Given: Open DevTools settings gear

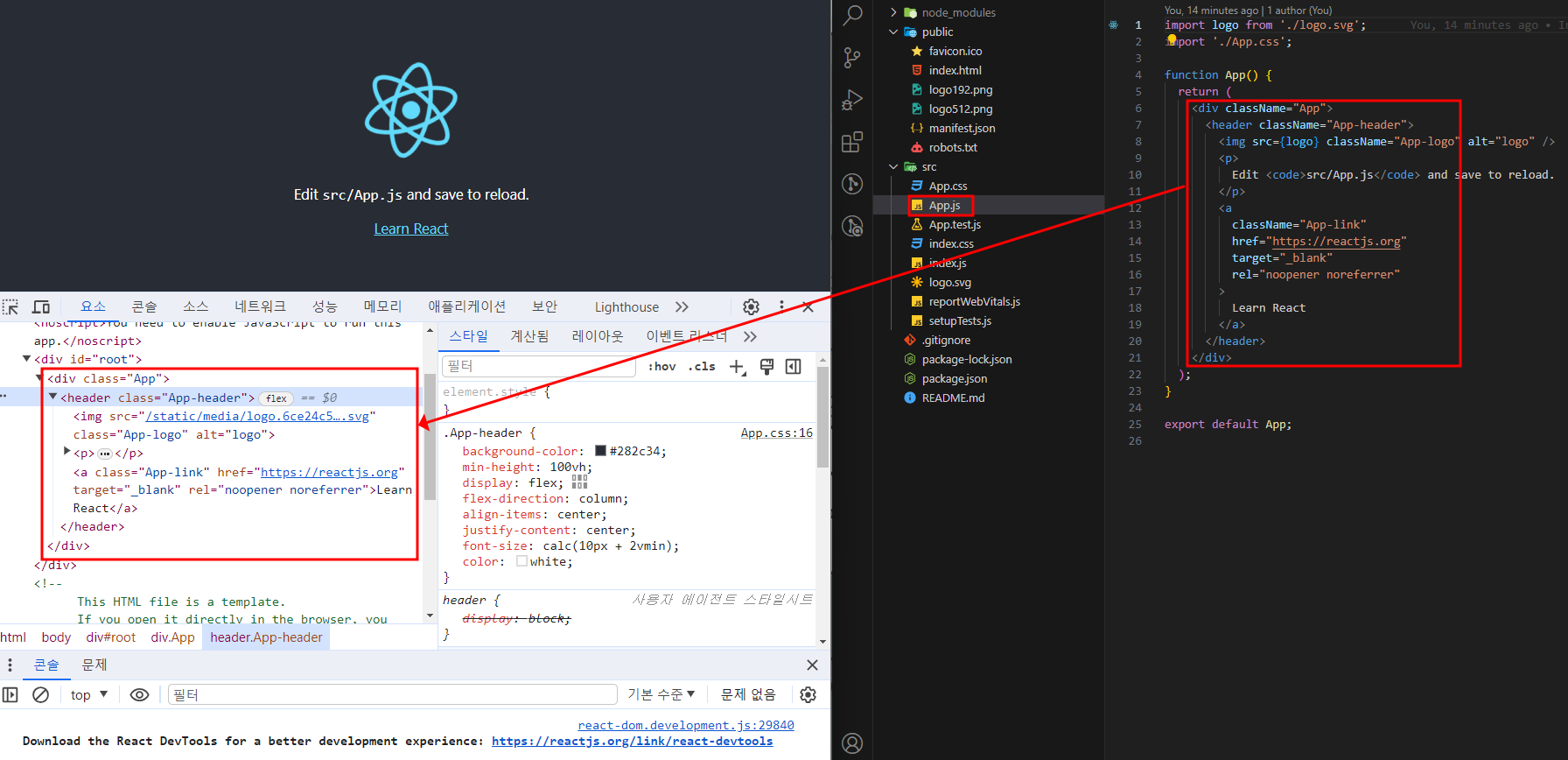Looking at the screenshot, I should [x=751, y=306].
